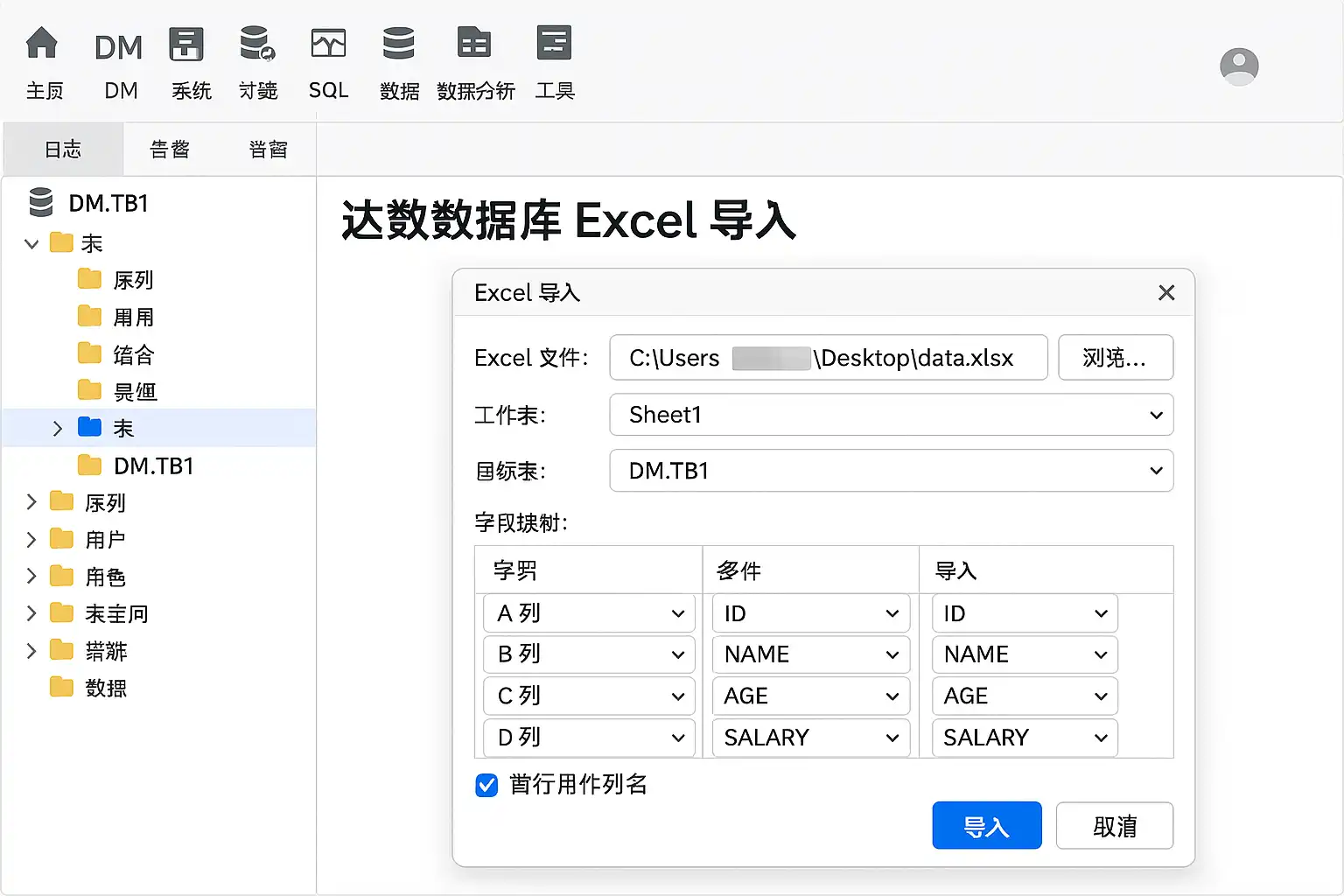Open the 'A 列' column dropdown

coord(589,613)
